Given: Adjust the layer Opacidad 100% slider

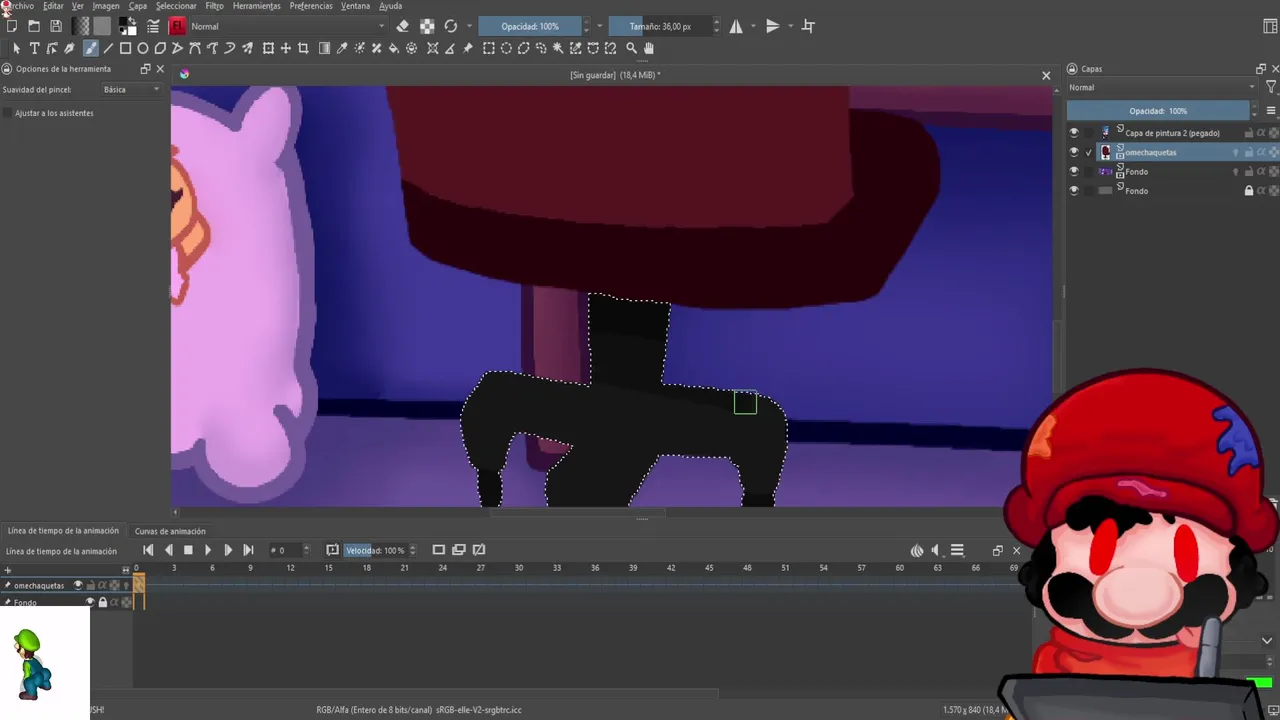Looking at the screenshot, I should (1157, 111).
